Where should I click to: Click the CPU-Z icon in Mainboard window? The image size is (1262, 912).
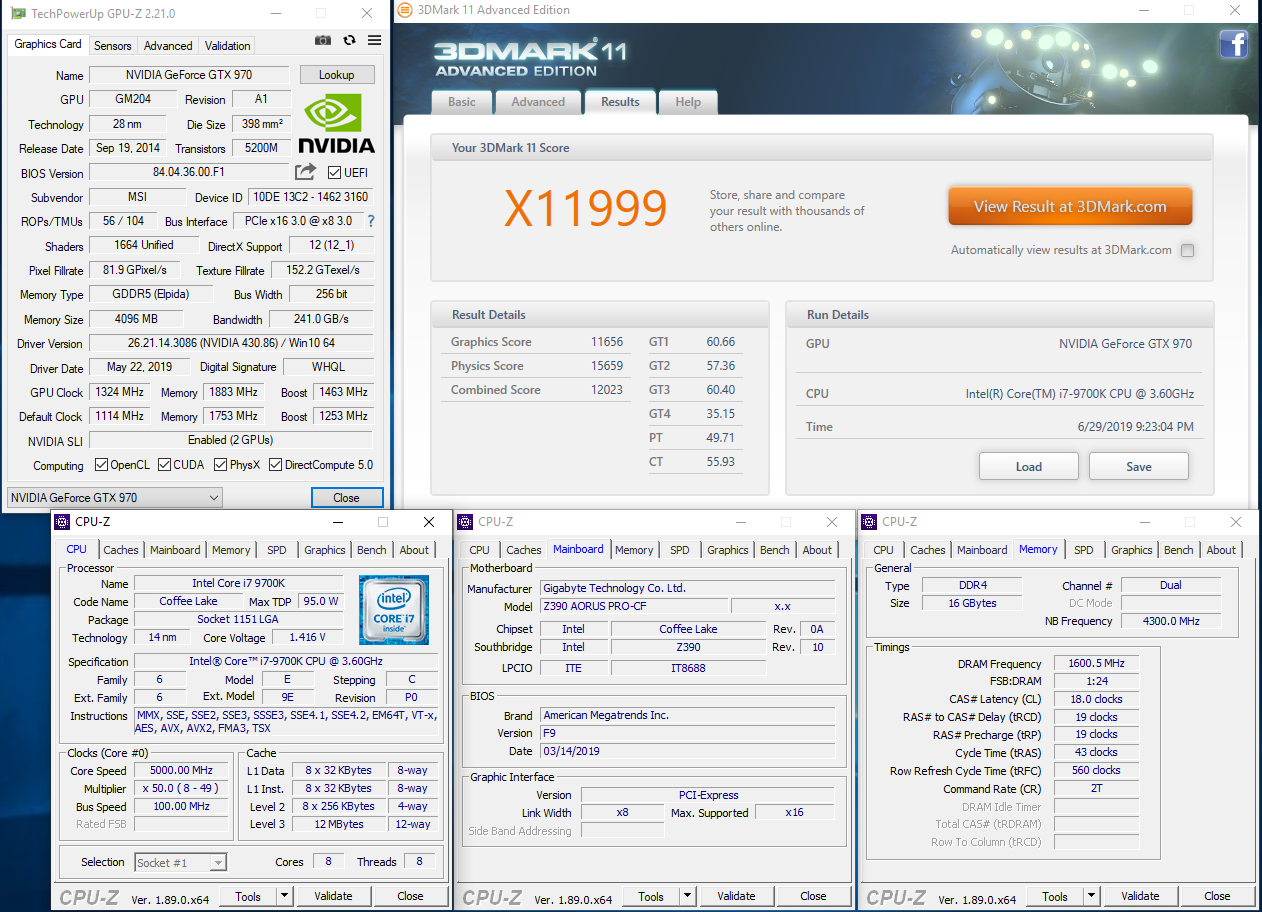pyautogui.click(x=466, y=521)
